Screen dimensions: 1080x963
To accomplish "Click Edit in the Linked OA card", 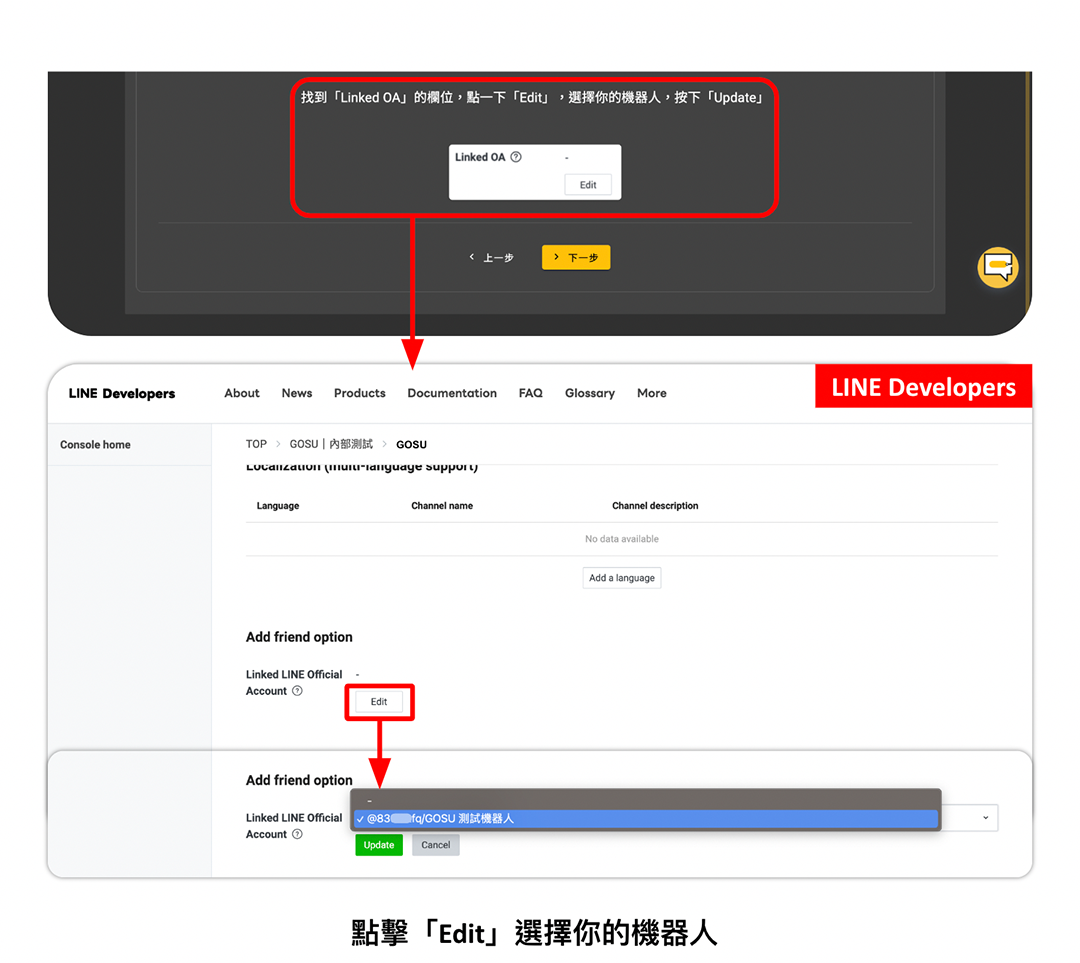I will click(588, 185).
